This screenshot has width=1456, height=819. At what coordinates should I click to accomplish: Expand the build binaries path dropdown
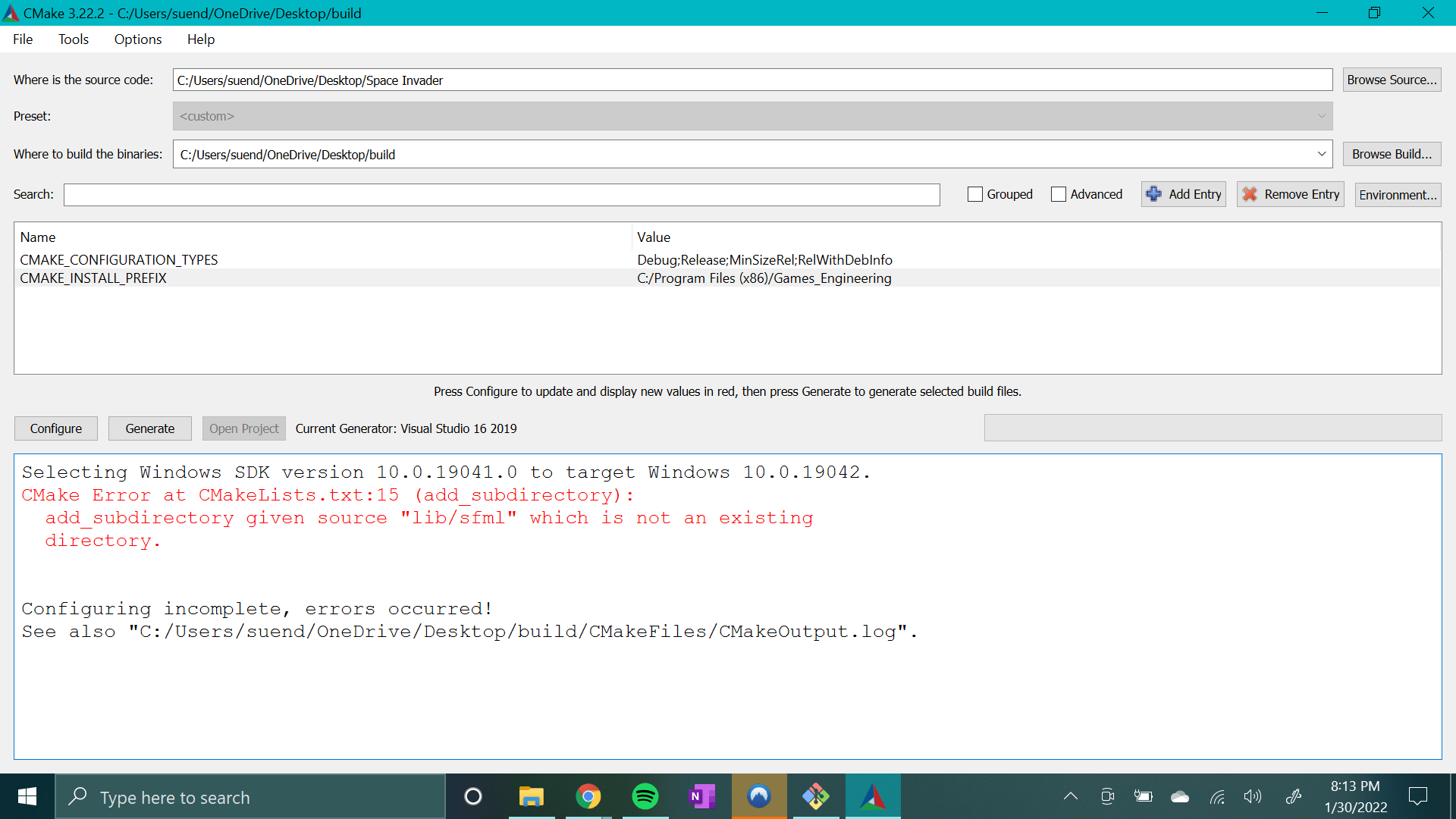coord(1323,154)
